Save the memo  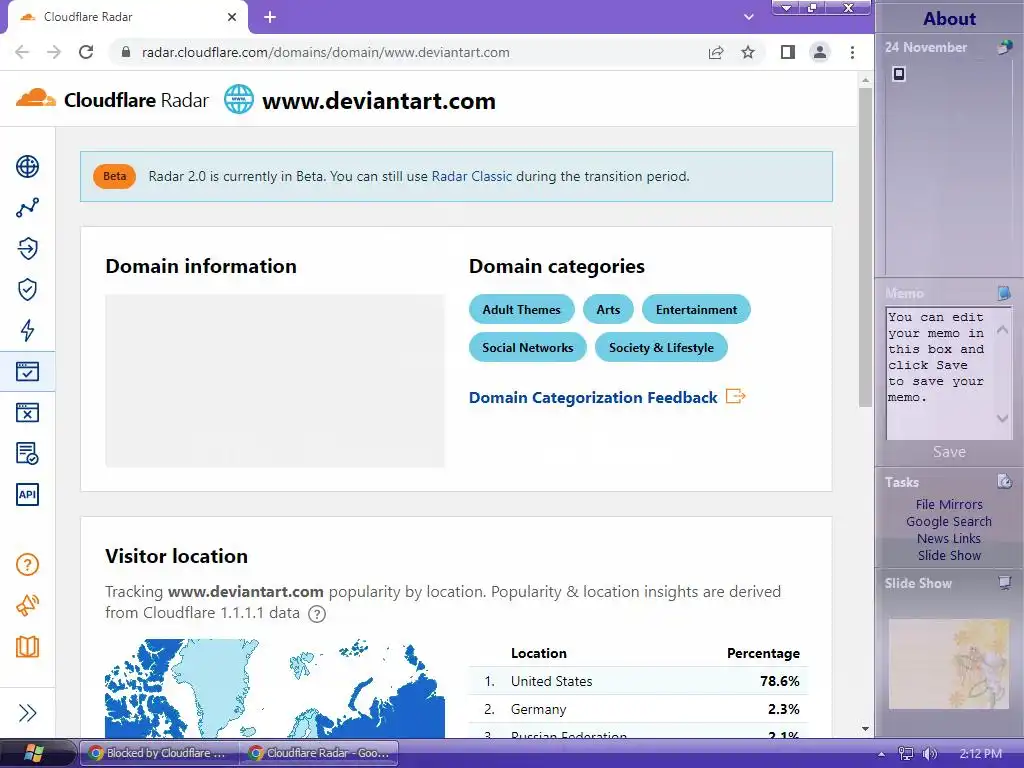(x=949, y=452)
